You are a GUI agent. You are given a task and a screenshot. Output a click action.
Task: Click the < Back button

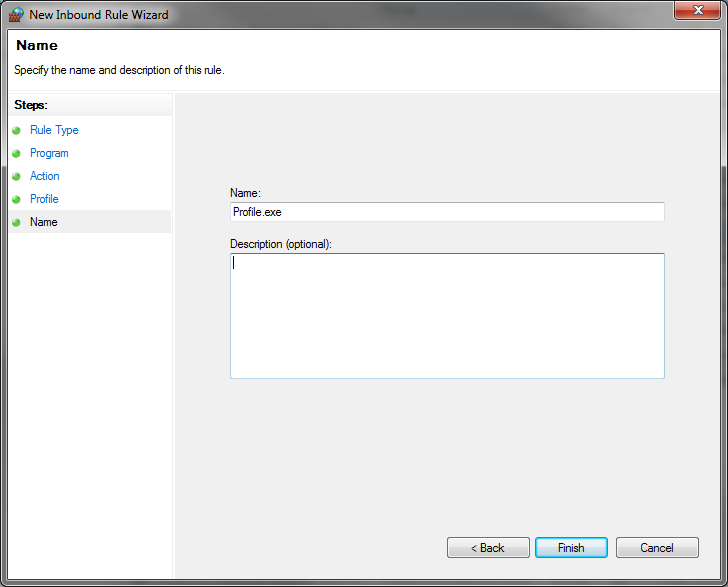pos(488,548)
